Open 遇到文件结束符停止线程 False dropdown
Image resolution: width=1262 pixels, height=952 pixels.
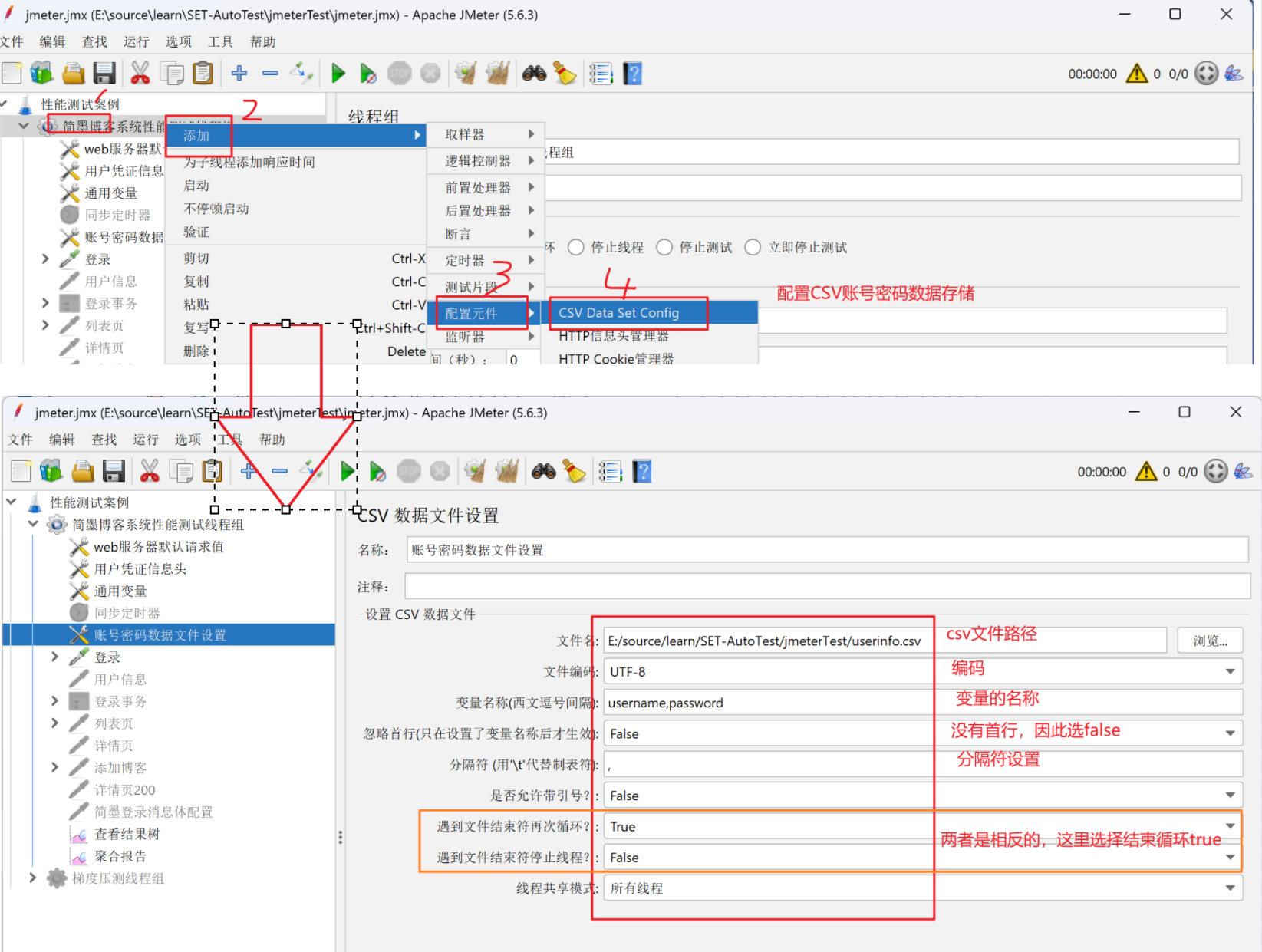[x=1231, y=858]
